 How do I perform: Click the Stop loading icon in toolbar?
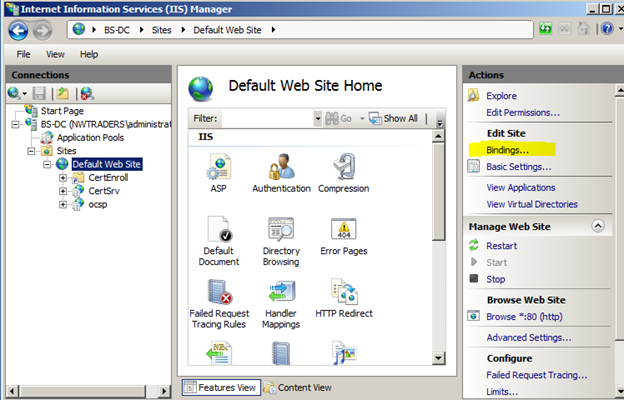click(x=565, y=29)
